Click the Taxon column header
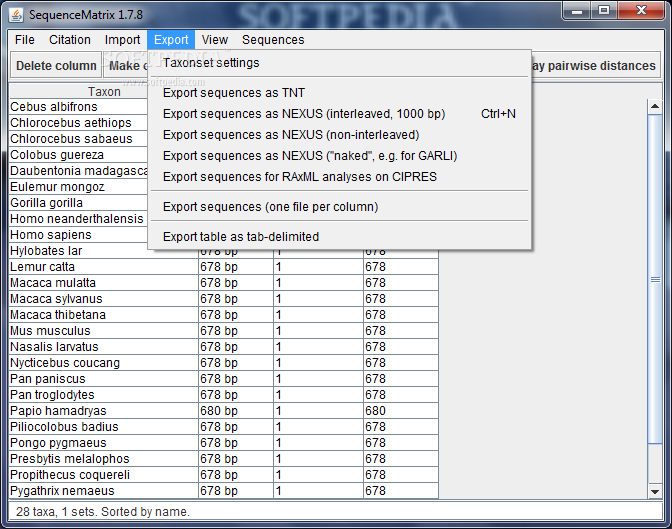The image size is (672, 529). coord(78,92)
